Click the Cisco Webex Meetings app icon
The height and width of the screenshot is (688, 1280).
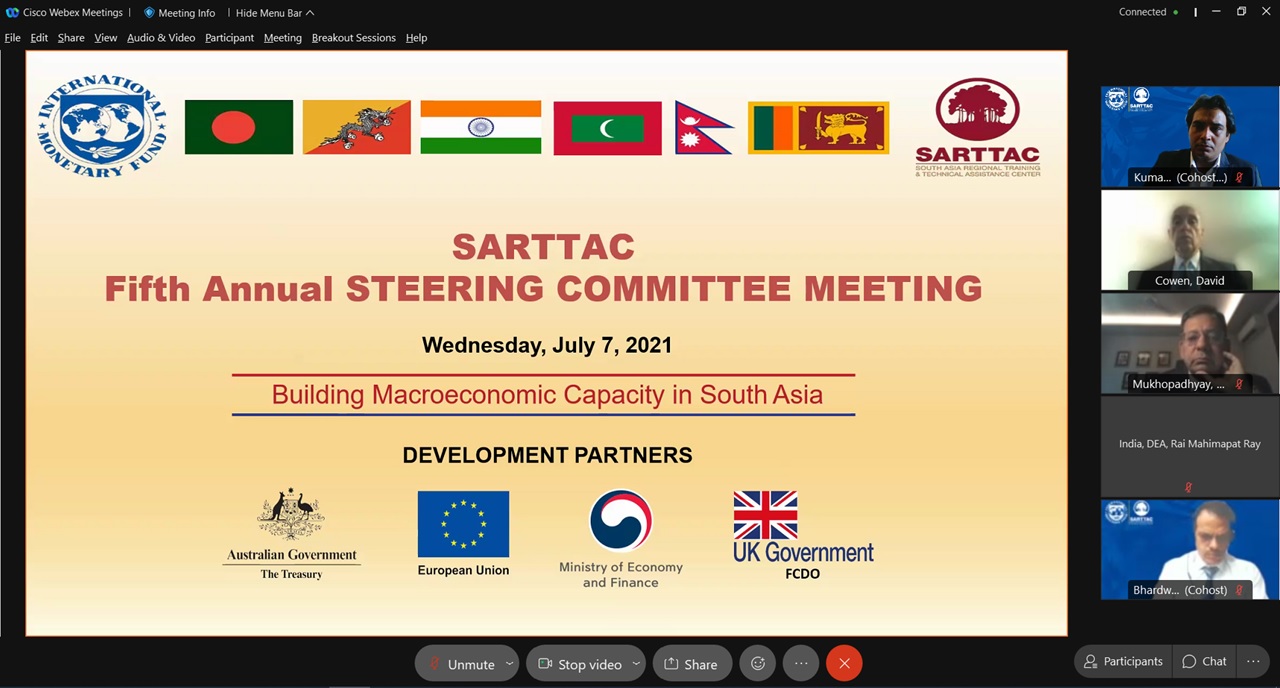coord(12,13)
